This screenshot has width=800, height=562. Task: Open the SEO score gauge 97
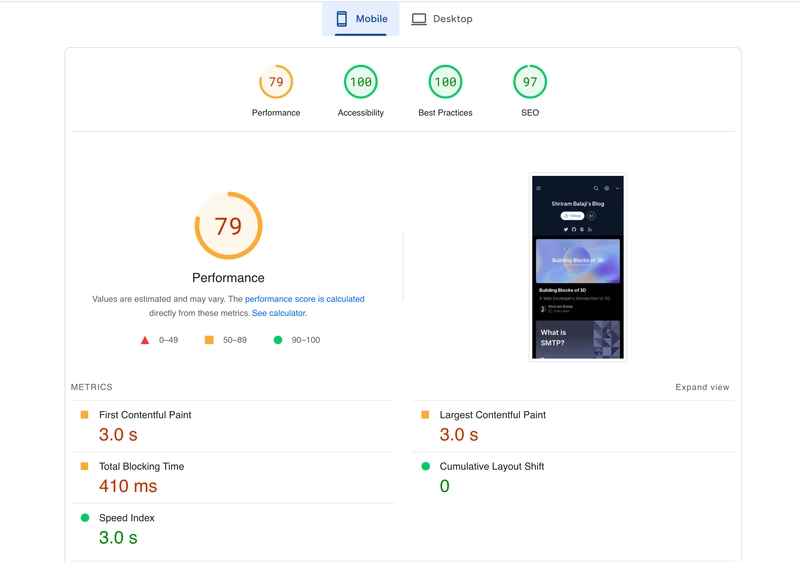point(530,82)
